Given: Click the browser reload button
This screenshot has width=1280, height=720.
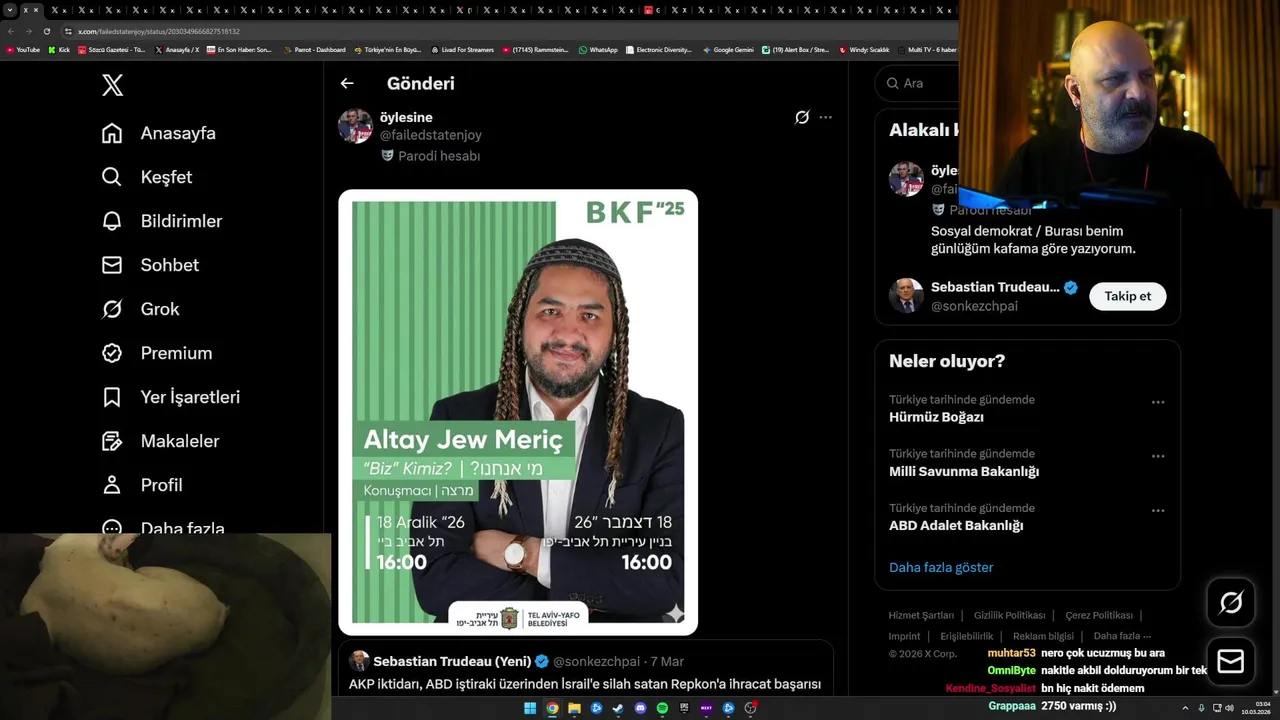Looking at the screenshot, I should 47,31.
